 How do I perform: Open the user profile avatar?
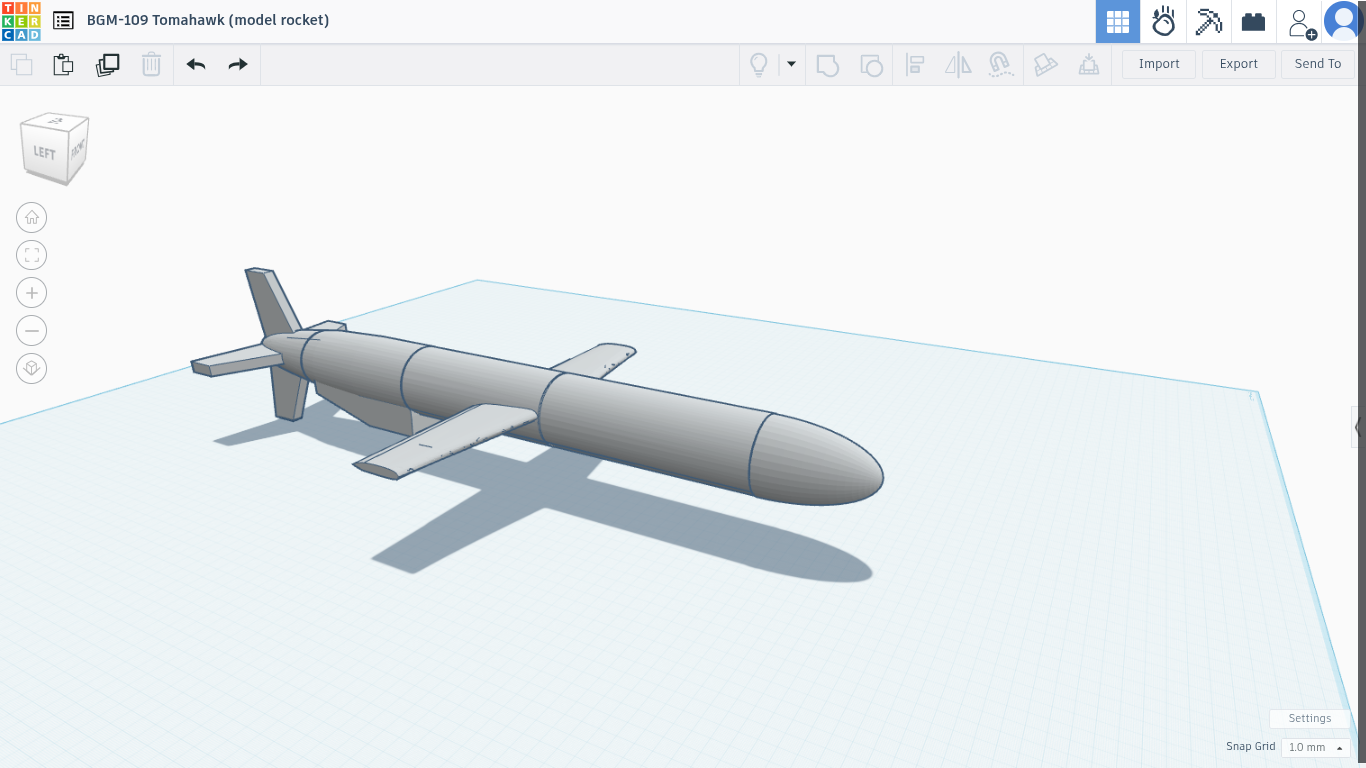point(1344,21)
